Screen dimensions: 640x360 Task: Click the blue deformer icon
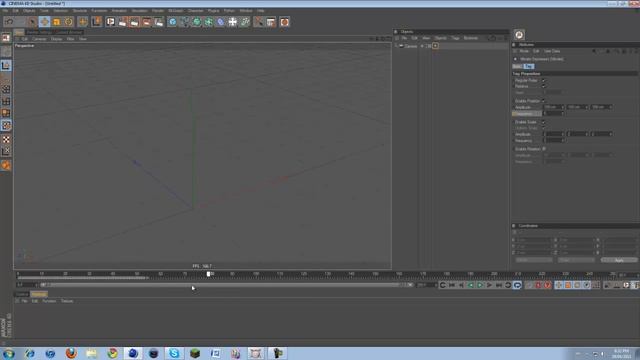click(x=220, y=22)
